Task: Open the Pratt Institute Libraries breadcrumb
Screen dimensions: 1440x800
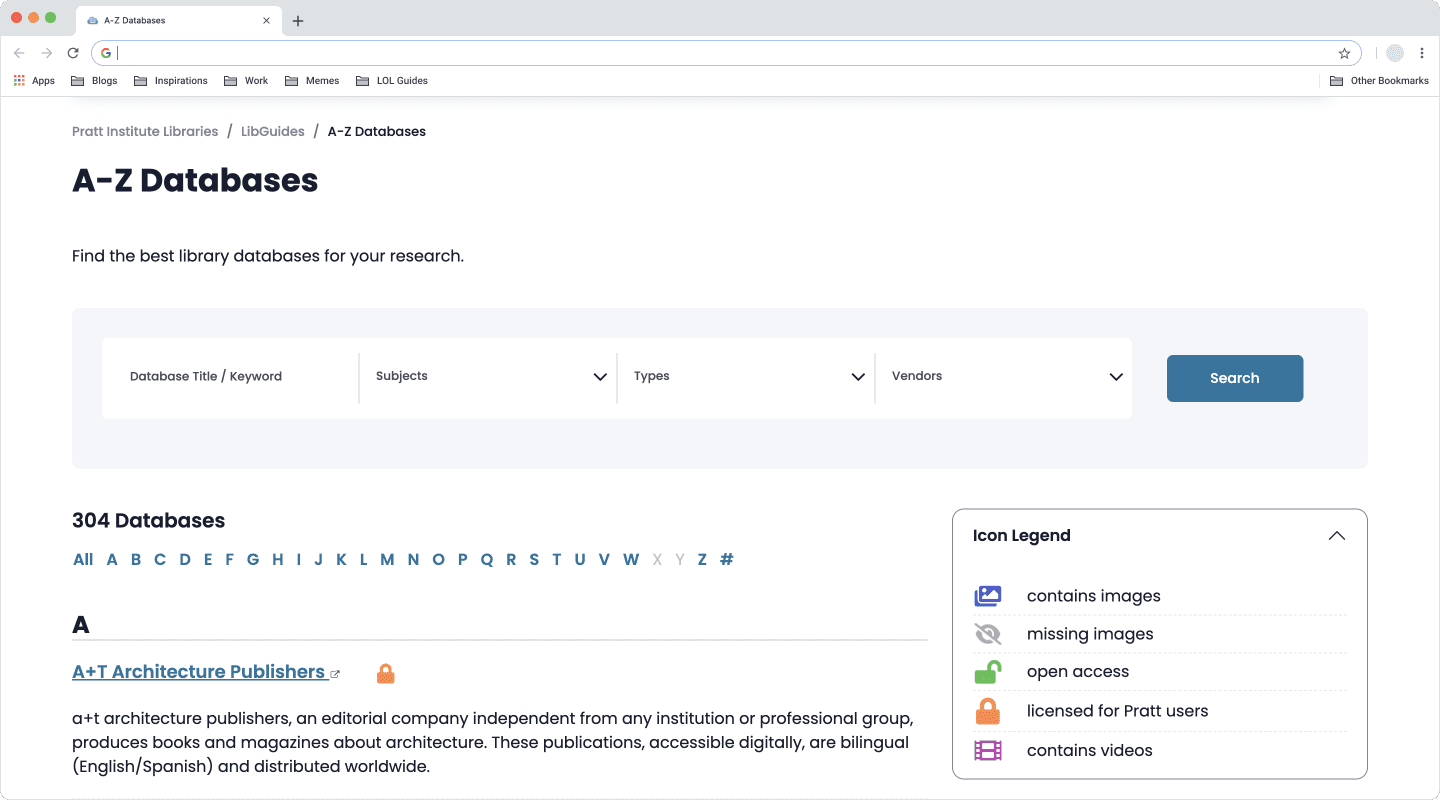Action: (x=145, y=131)
